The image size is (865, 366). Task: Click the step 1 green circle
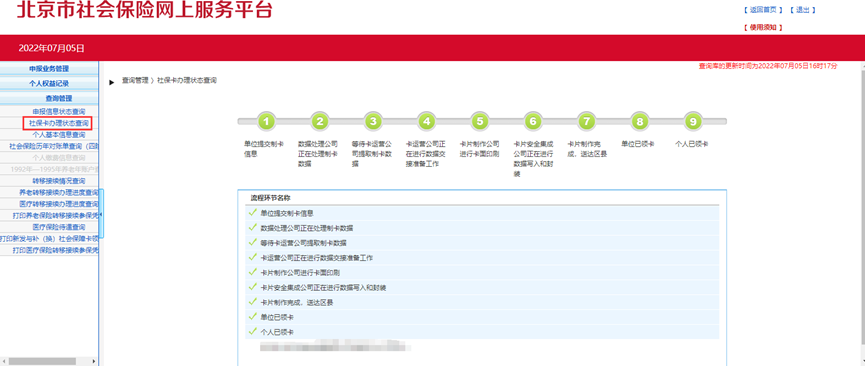point(266,121)
